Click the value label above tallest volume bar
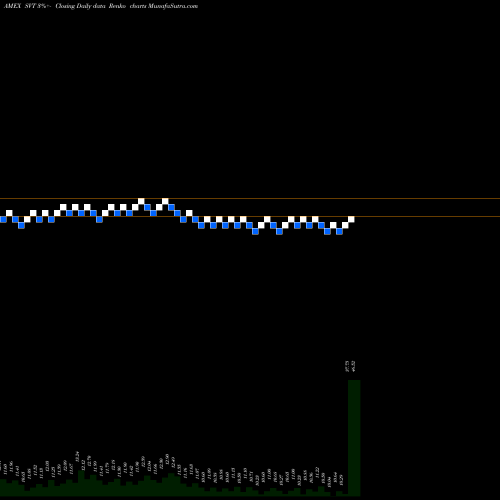Screen dimensions: 500x500 click(x=351, y=366)
